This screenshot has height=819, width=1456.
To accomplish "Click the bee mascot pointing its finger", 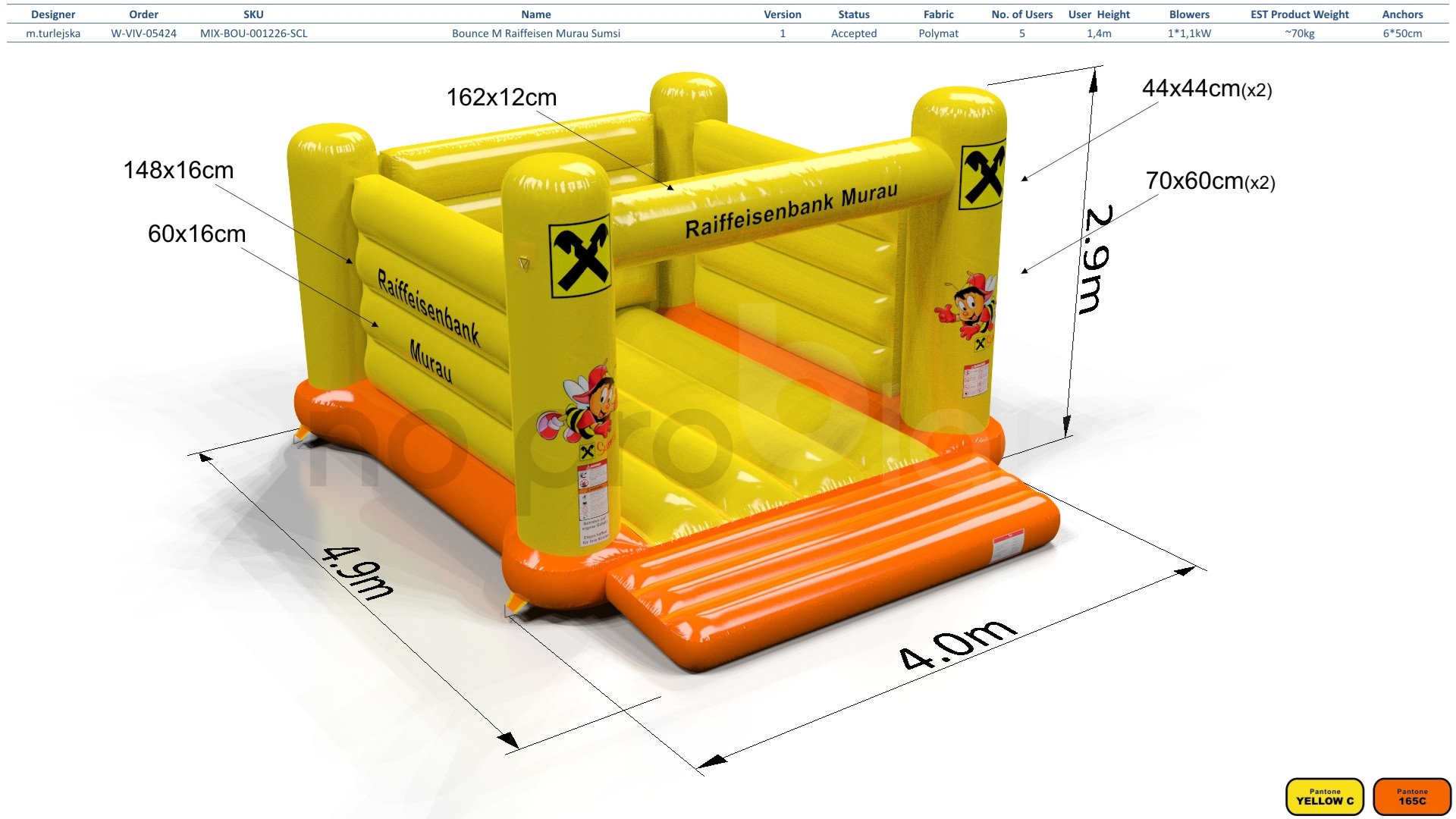I will (965, 305).
